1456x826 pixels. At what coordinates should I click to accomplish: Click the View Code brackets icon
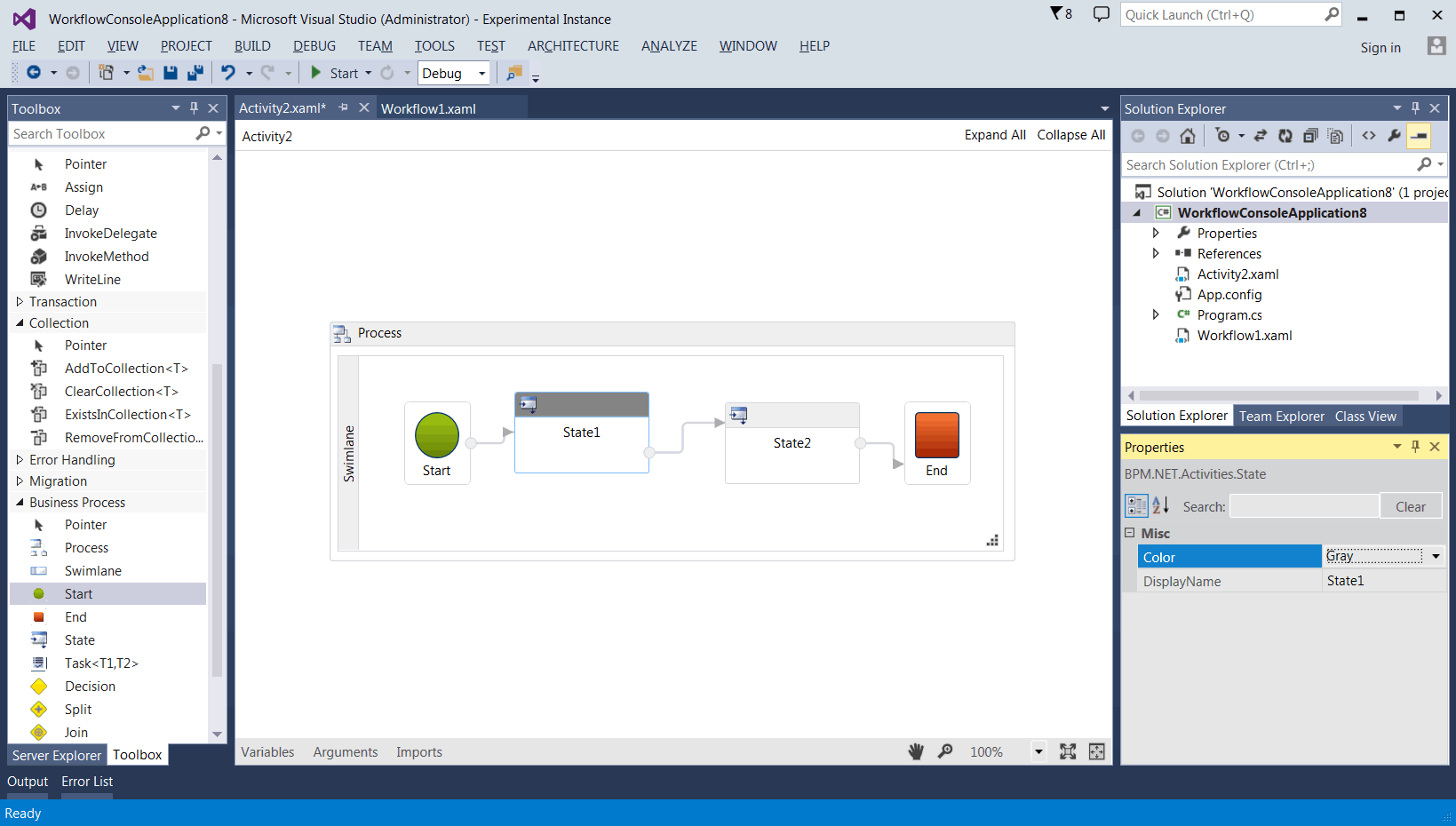point(1369,136)
